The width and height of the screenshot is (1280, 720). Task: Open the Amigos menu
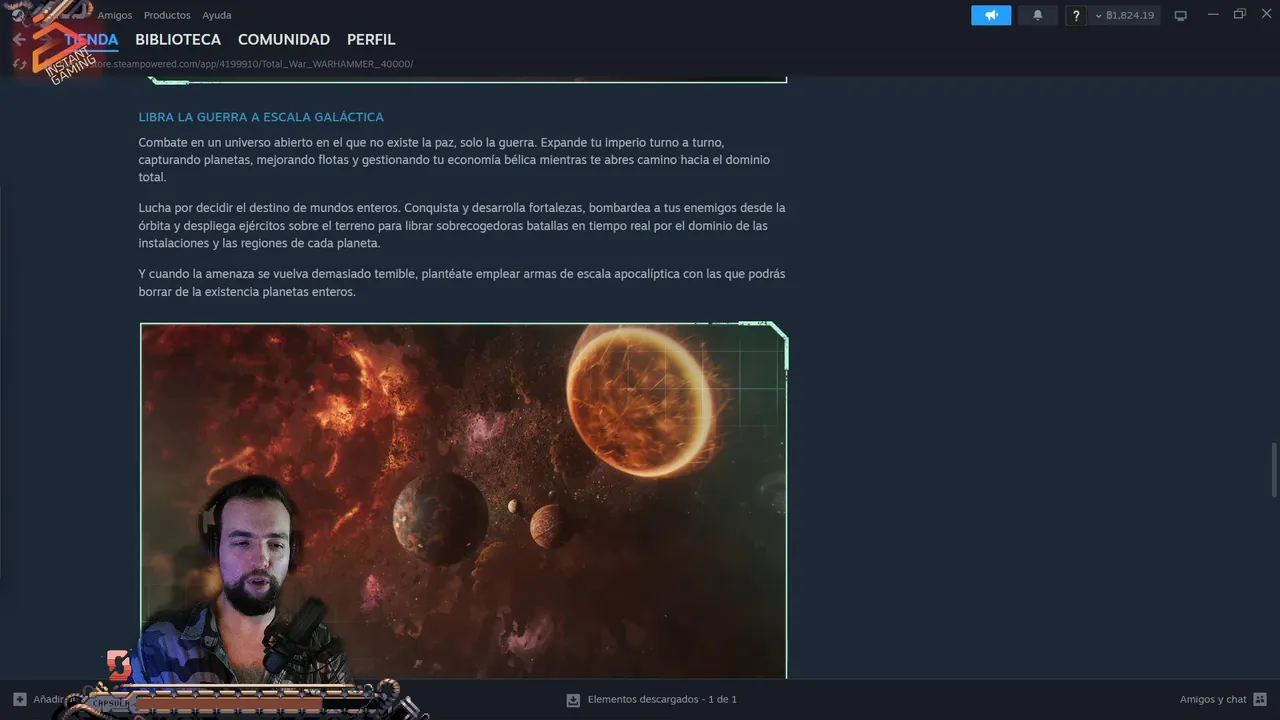pyautogui.click(x=115, y=15)
